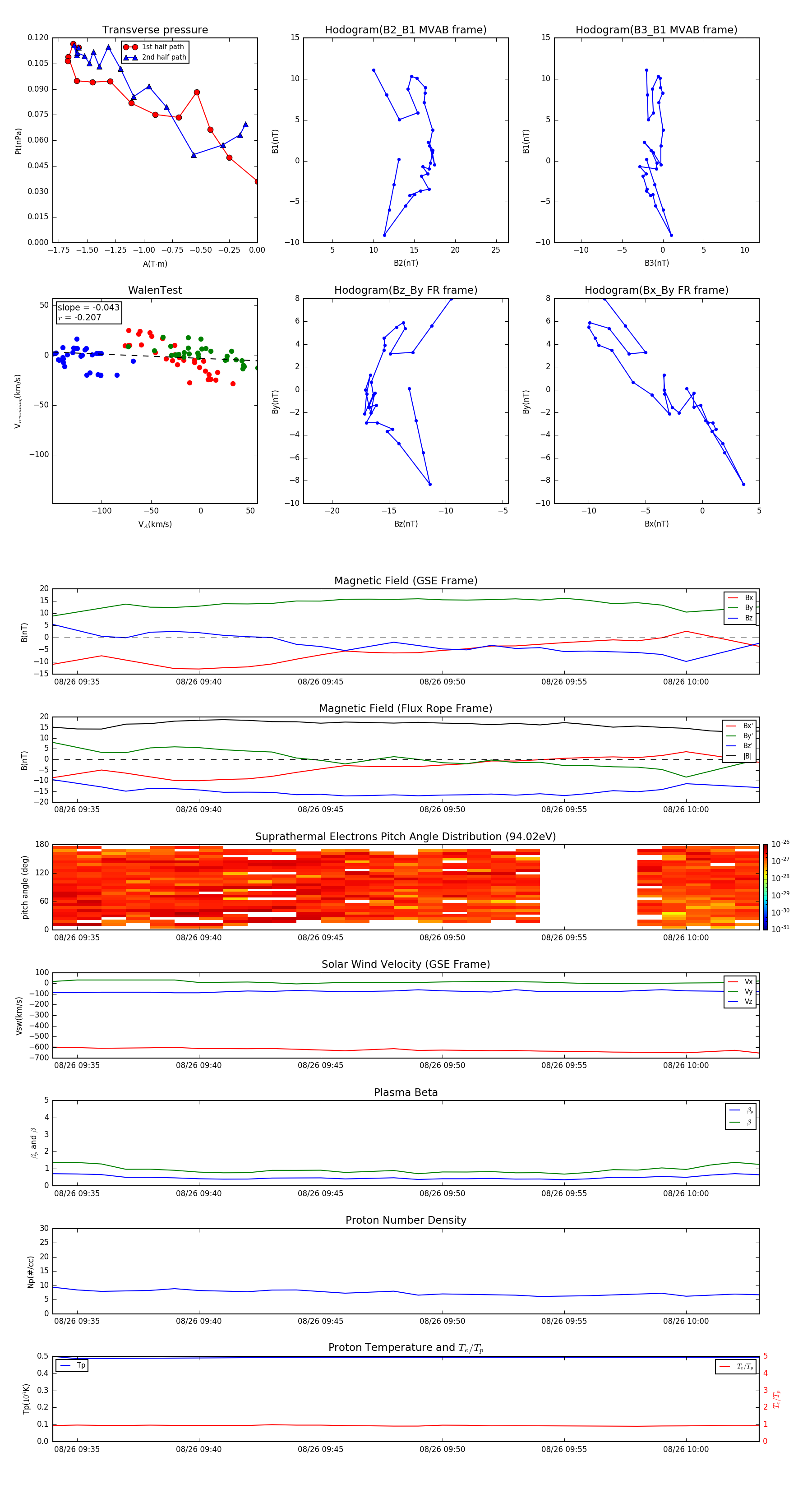
Task: Click the "180" tick on pitch angle axis
Action: click(x=42, y=845)
